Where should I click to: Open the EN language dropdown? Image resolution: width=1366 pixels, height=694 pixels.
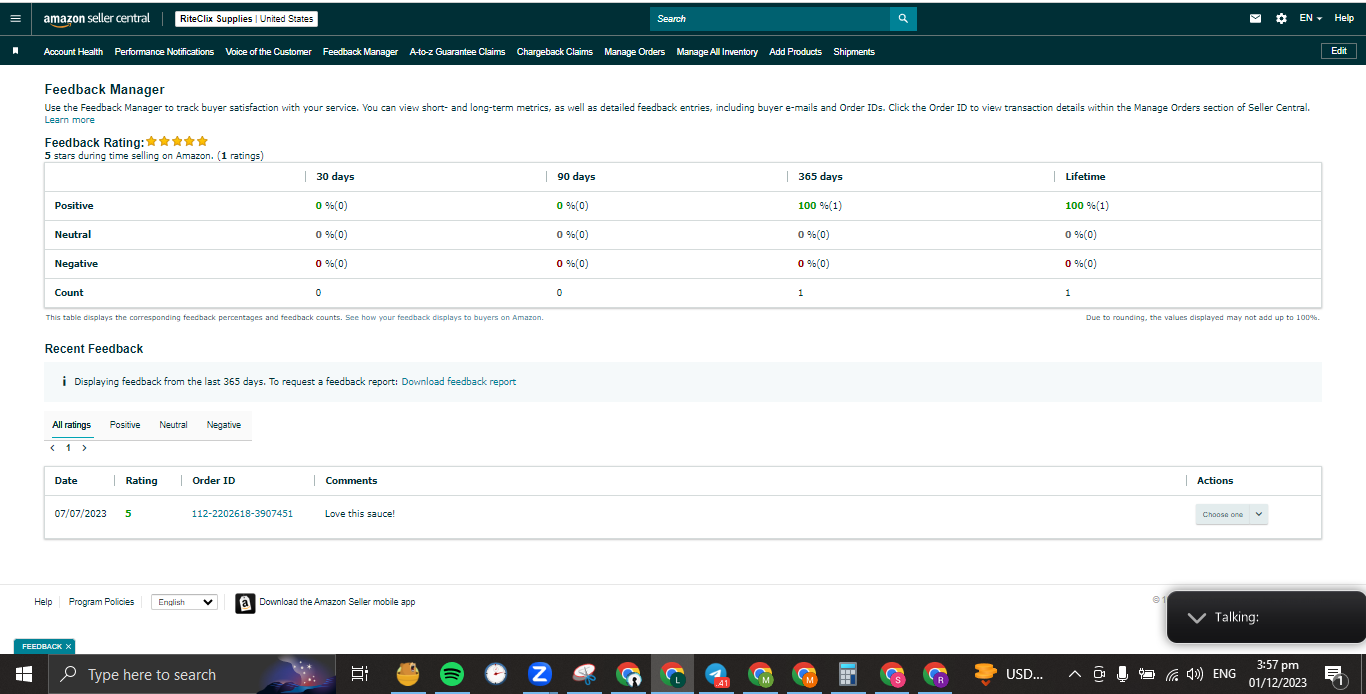click(1311, 18)
